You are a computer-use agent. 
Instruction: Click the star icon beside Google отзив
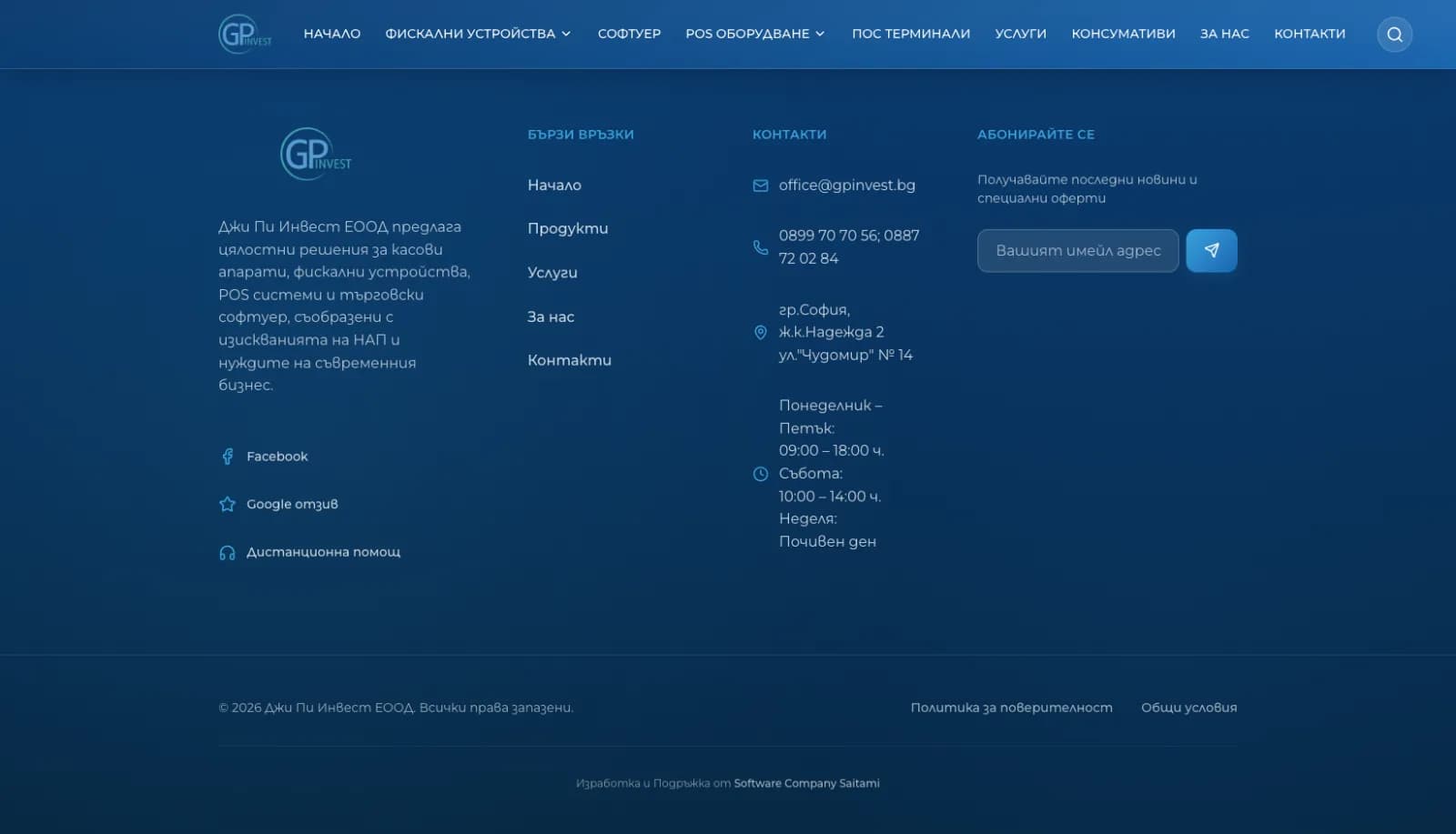point(227,504)
